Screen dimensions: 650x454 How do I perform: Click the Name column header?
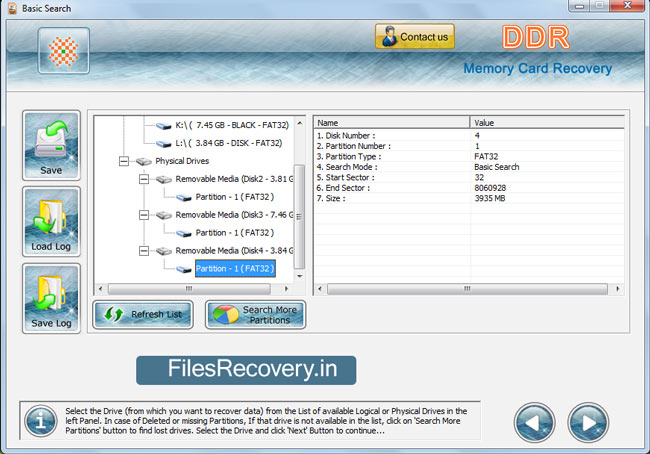click(x=392, y=123)
